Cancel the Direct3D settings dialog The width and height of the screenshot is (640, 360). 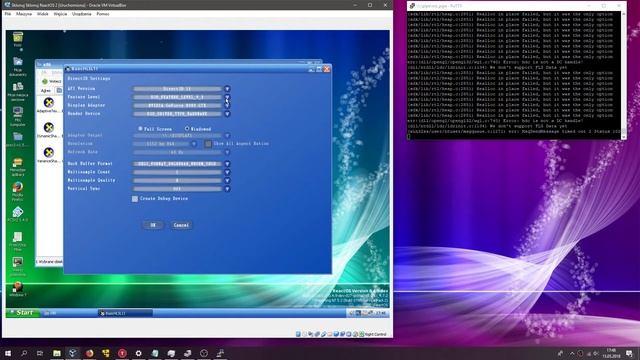(181, 225)
